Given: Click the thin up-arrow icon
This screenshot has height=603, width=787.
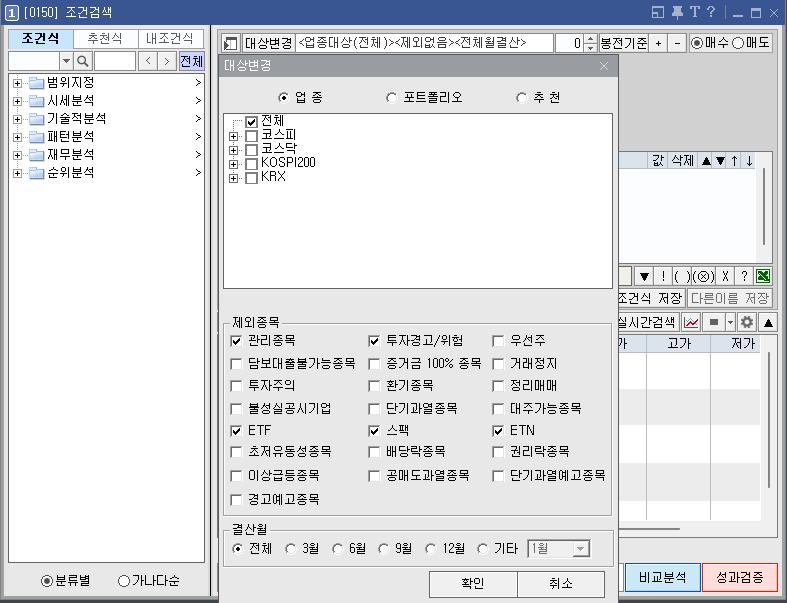Looking at the screenshot, I should point(735,161).
